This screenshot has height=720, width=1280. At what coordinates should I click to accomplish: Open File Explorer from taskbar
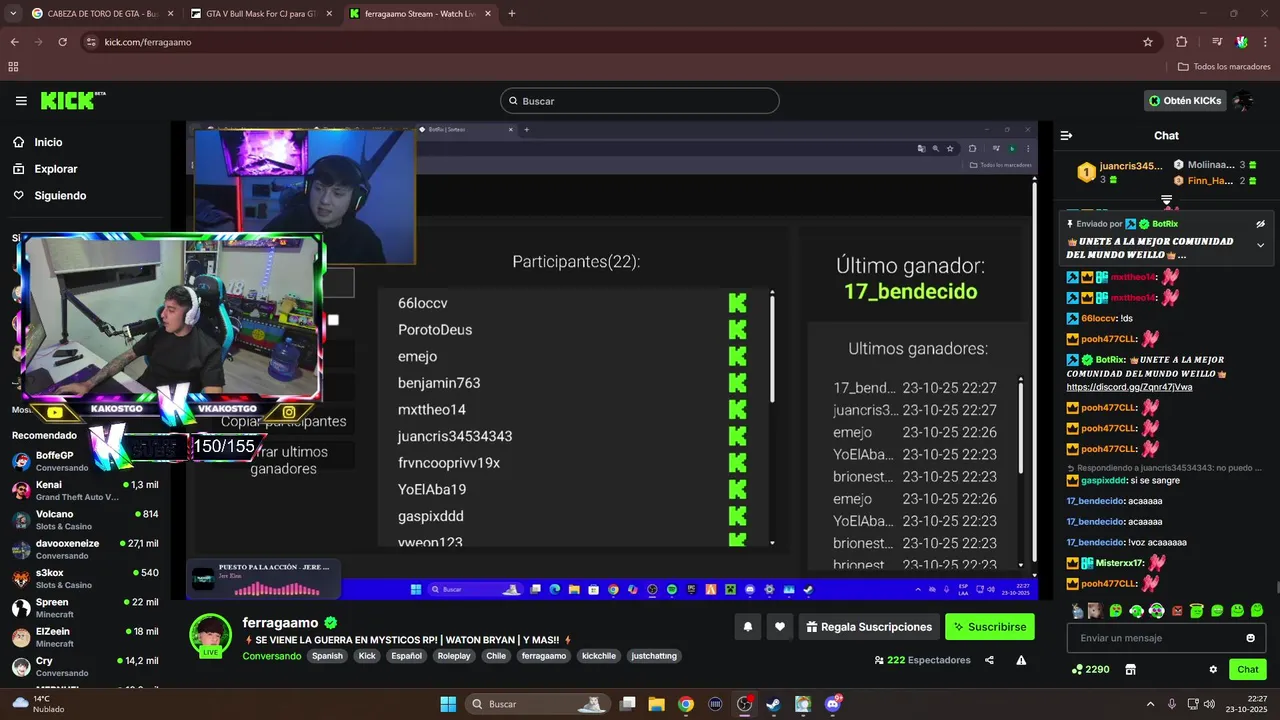pos(656,704)
